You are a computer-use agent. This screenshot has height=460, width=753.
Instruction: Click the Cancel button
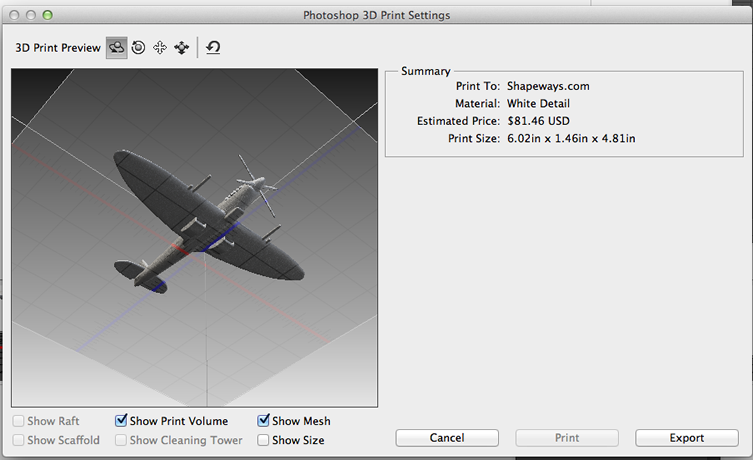(447, 438)
